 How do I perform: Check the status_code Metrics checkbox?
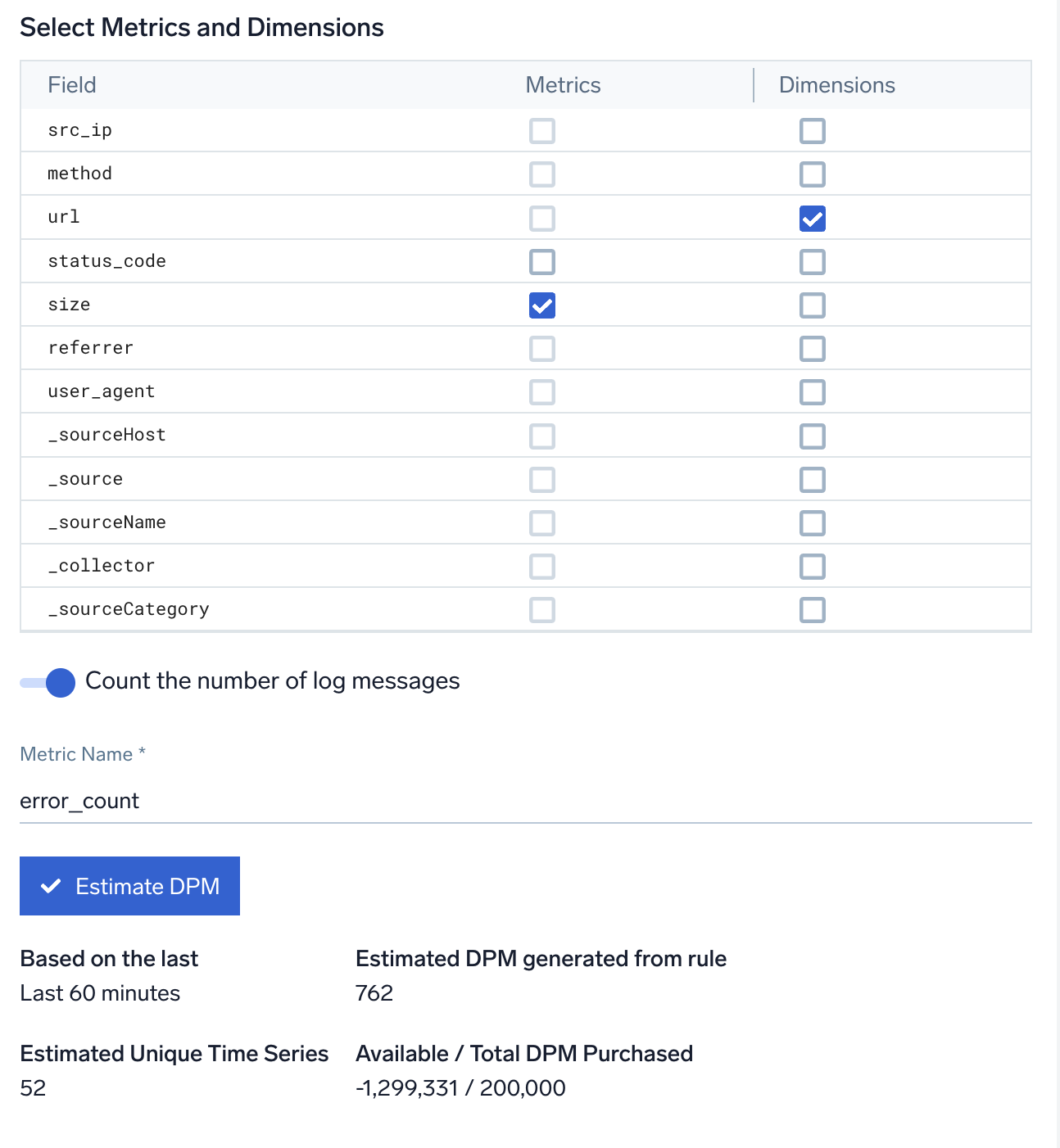[x=542, y=262]
